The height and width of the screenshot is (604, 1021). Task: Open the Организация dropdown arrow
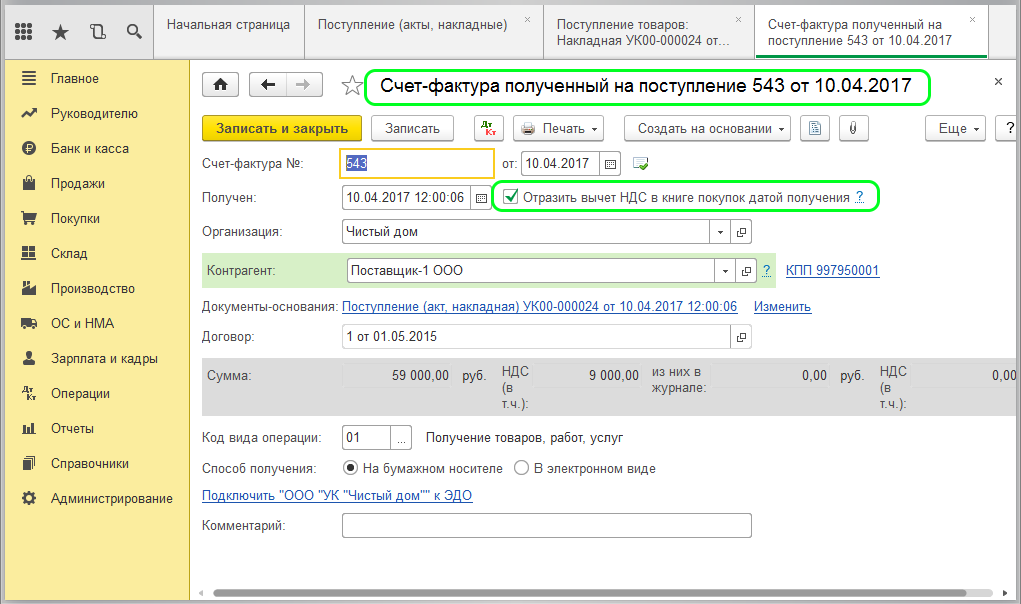click(721, 232)
